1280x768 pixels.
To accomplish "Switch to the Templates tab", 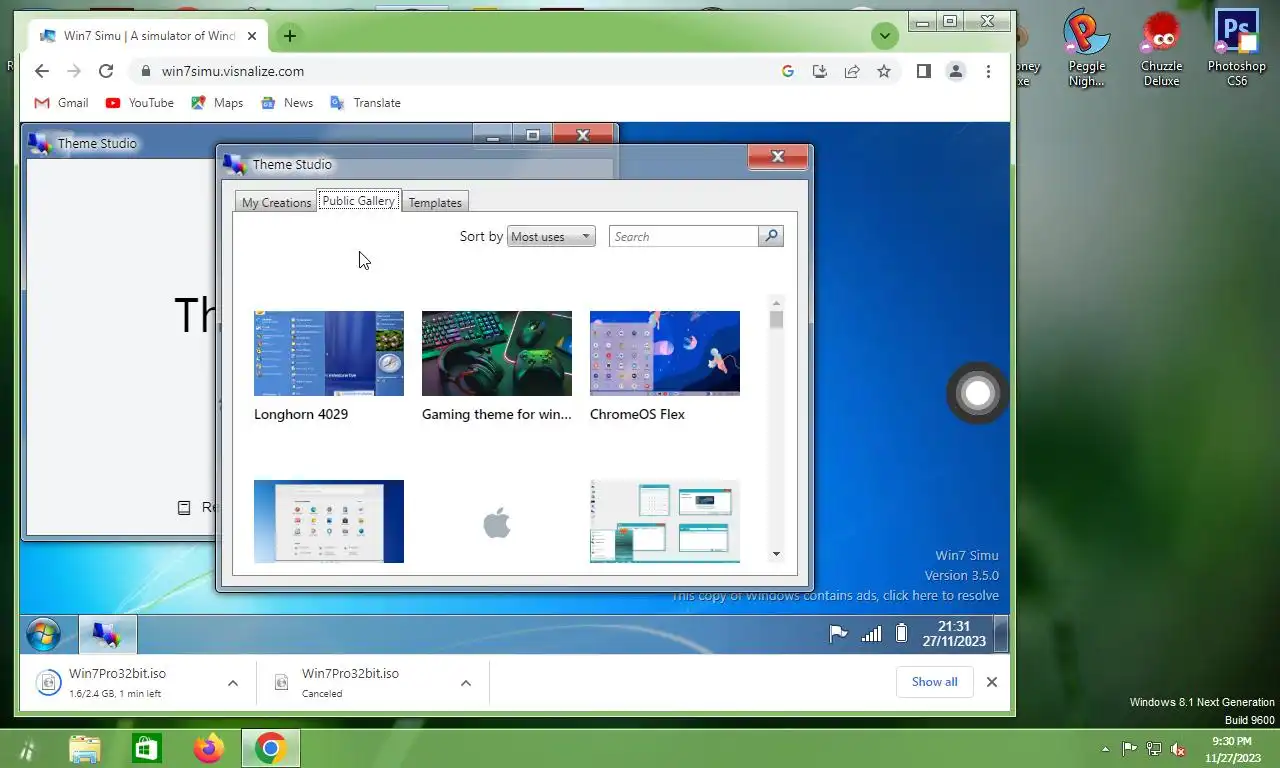I will [435, 202].
